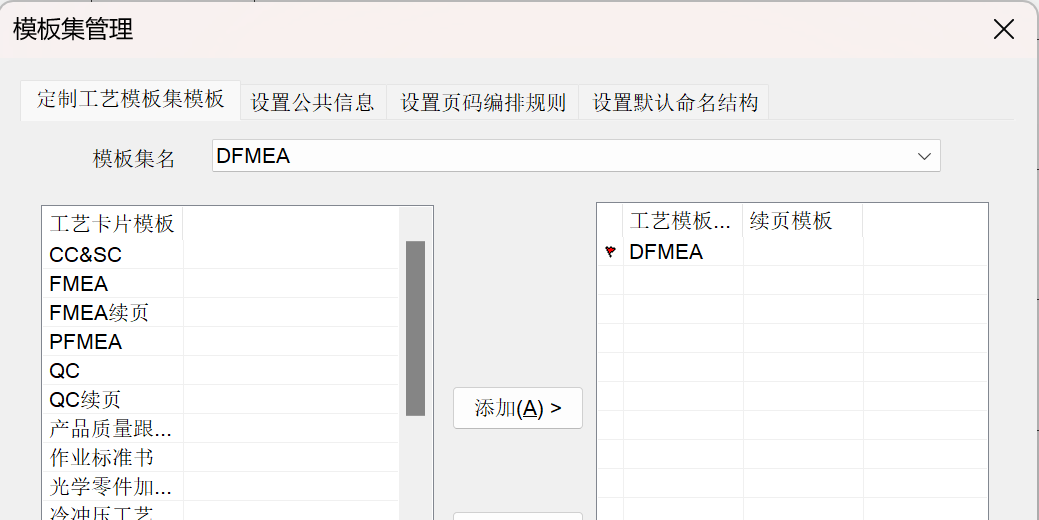Image resolution: width=1039 pixels, height=520 pixels.
Task: Select the PFMEA template
Action: [x=221, y=342]
